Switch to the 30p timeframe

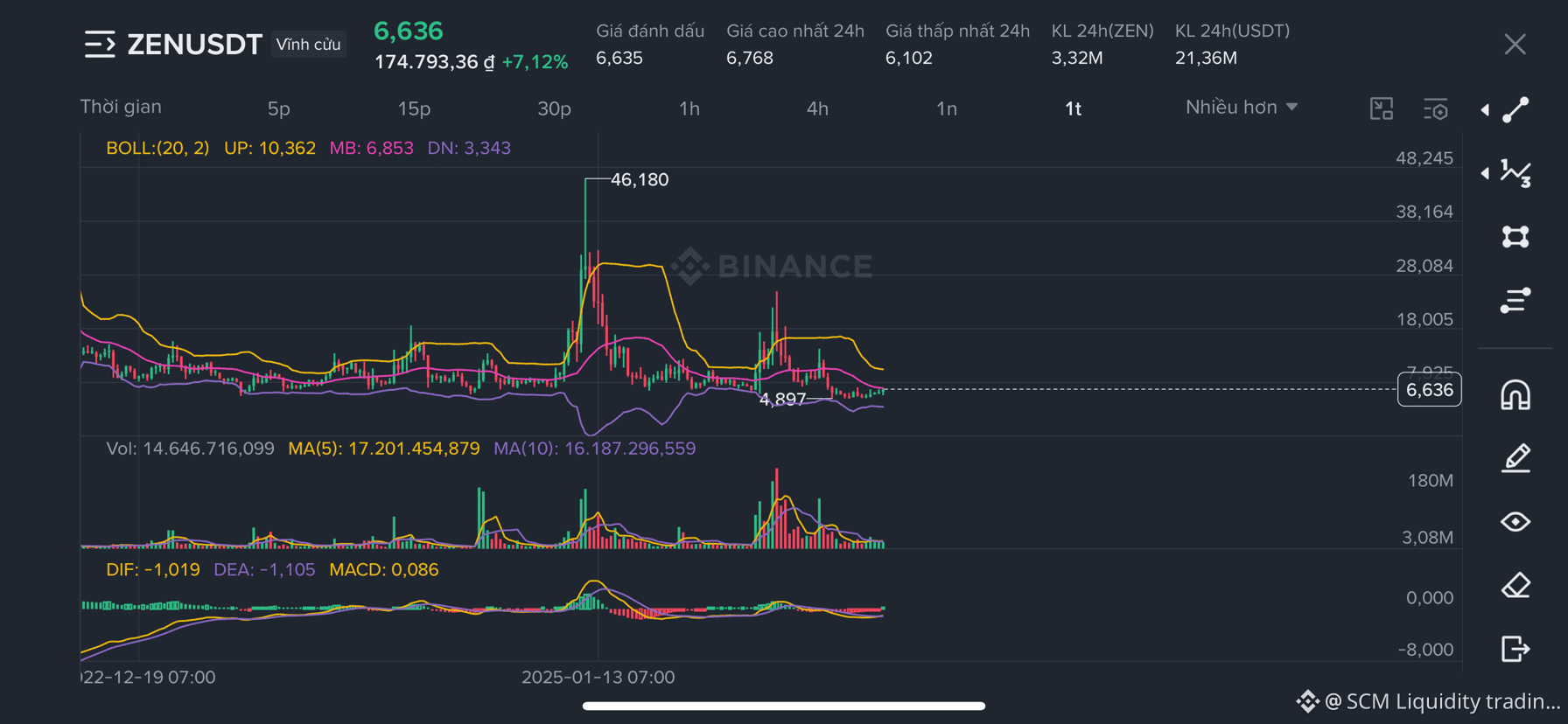[554, 108]
